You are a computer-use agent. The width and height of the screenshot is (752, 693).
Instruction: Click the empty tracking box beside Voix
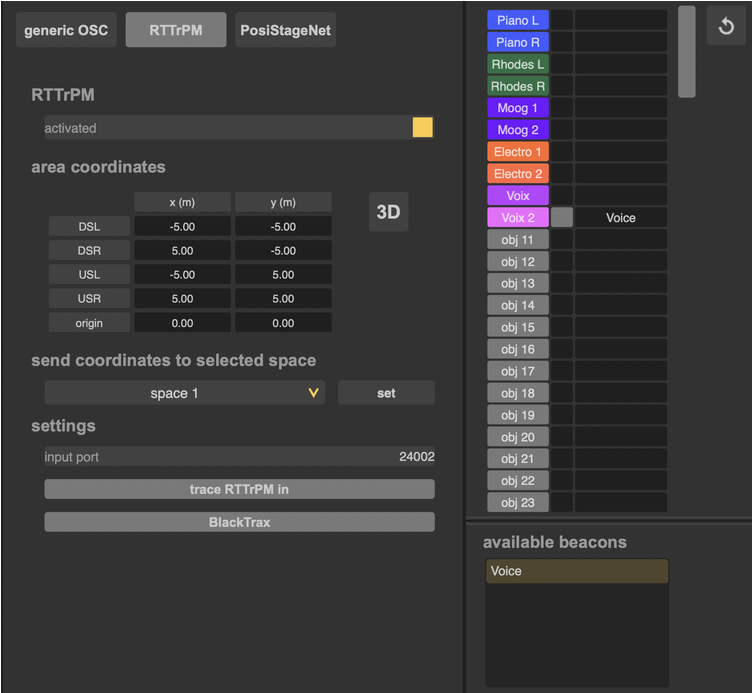(562, 196)
